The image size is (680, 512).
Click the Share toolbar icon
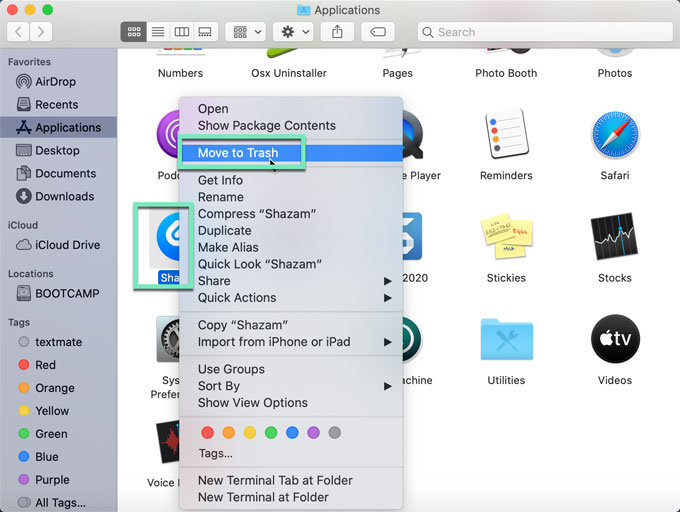(337, 32)
